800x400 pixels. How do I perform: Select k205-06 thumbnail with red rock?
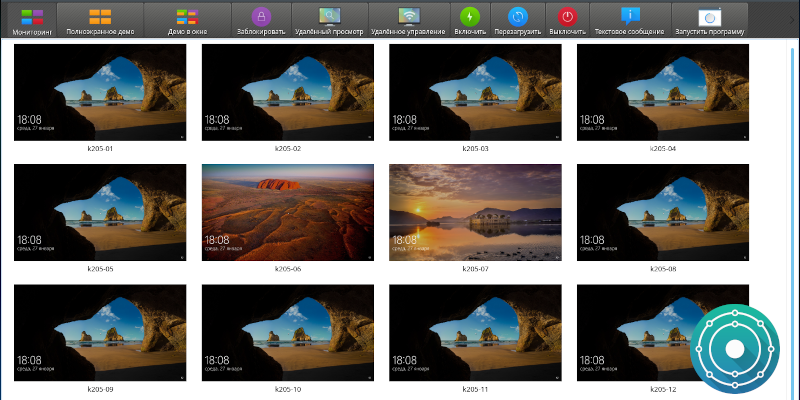point(288,212)
